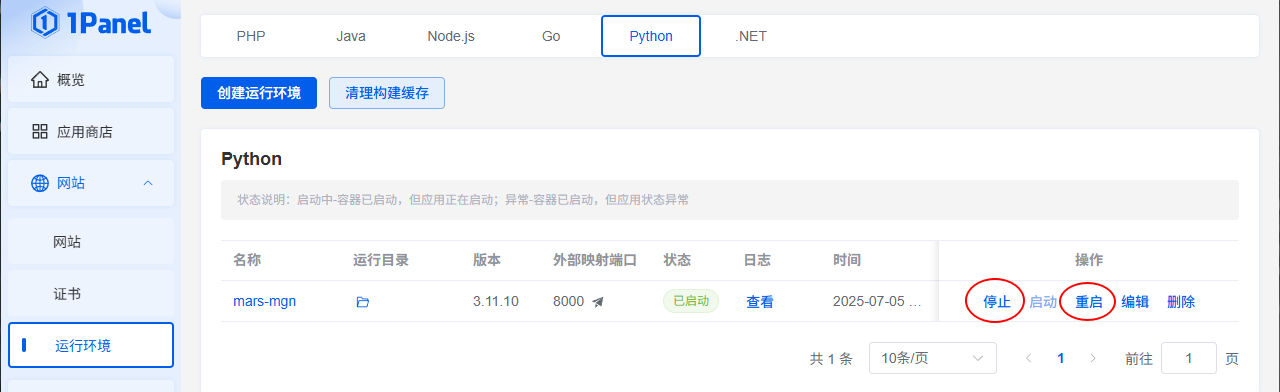Click 停止 to stop mars-mgn
Screen dimensions: 1280x392
point(997,301)
